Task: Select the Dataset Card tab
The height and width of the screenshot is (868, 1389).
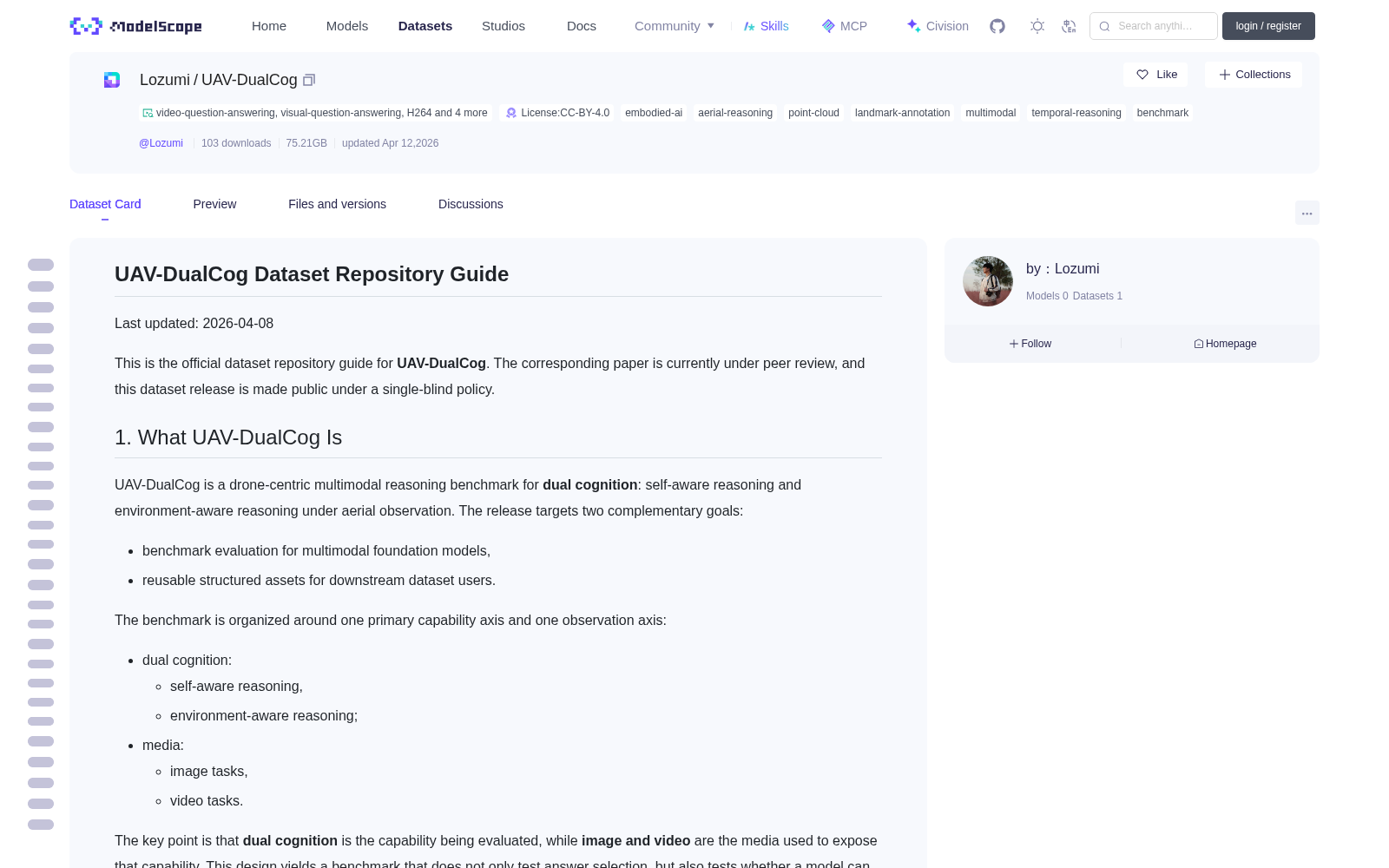Action: [x=105, y=204]
